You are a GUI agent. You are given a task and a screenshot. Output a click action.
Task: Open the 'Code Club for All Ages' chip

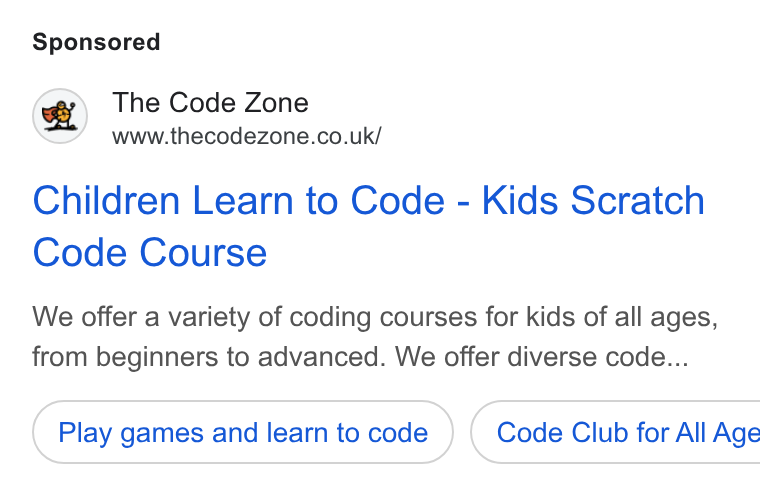pos(616,432)
